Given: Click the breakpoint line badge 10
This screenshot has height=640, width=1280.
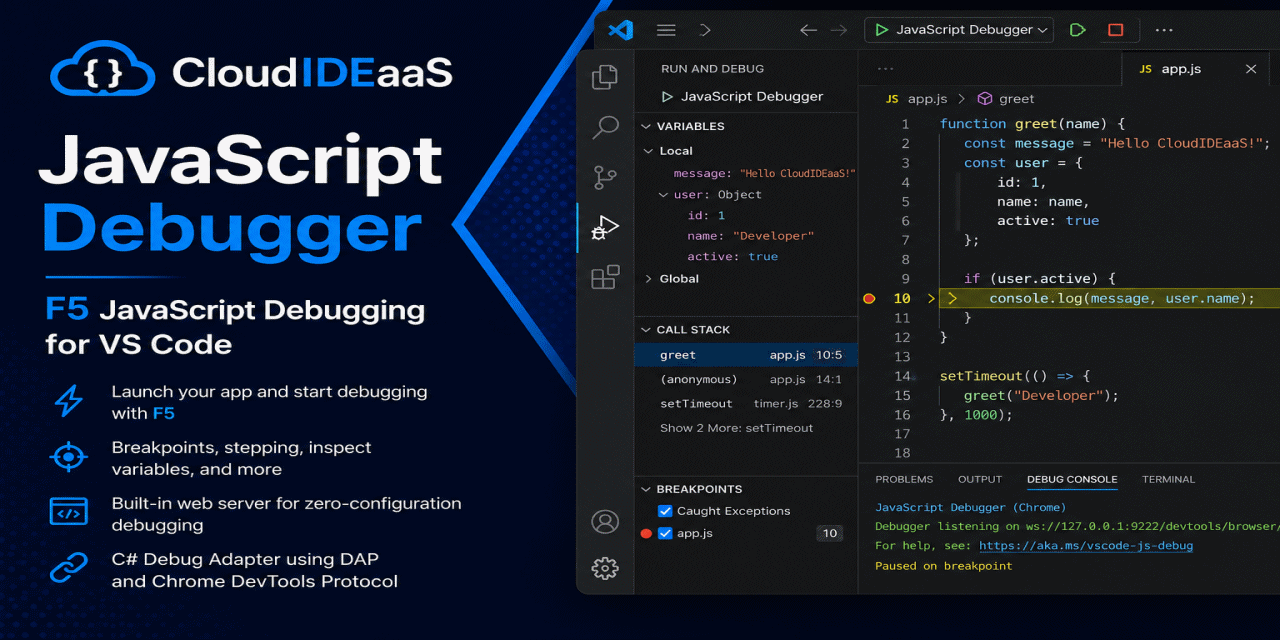Looking at the screenshot, I should pyautogui.click(x=830, y=533).
